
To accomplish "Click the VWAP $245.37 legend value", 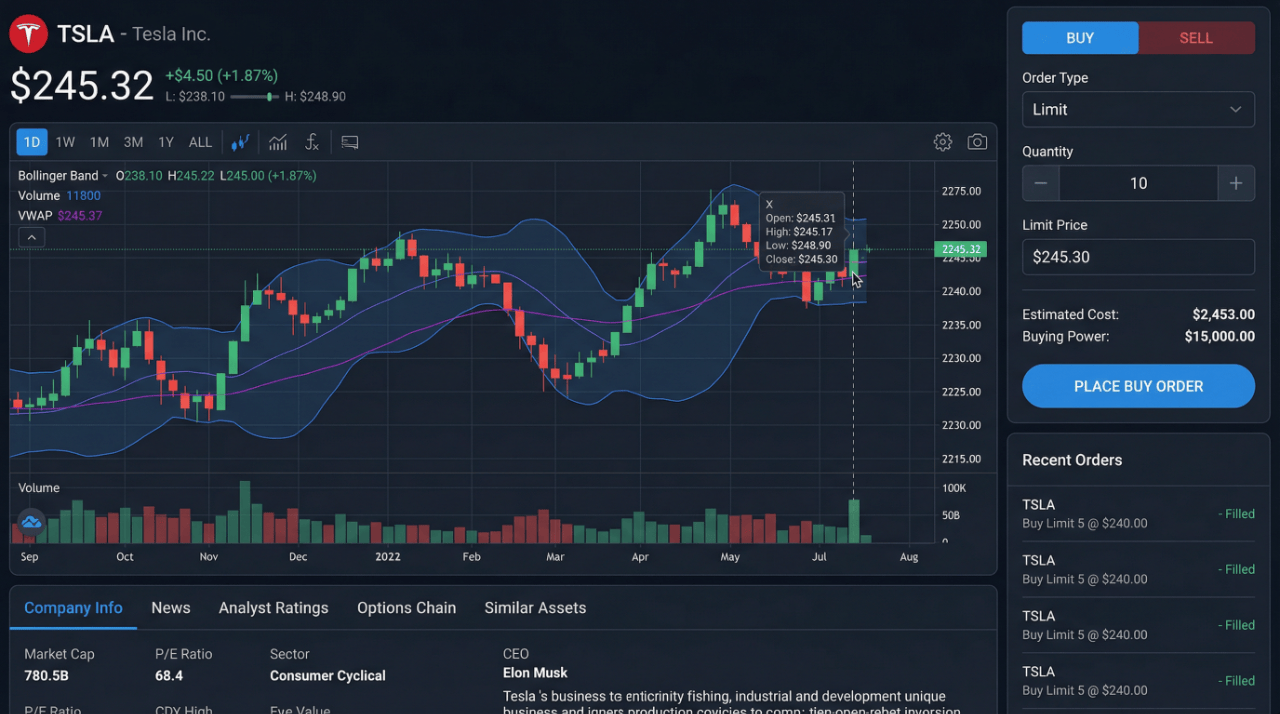I will point(80,216).
